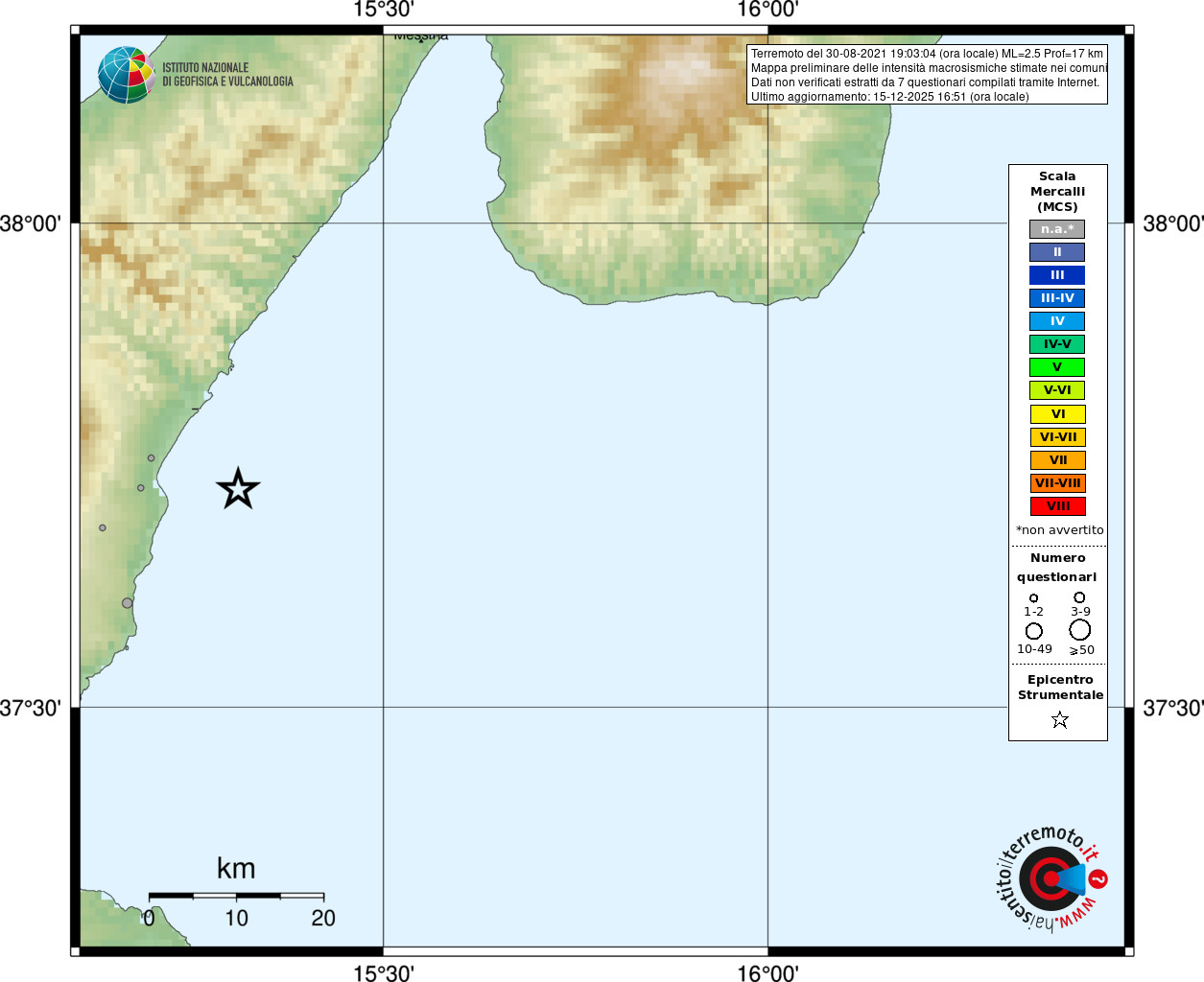Click the largest gray circle on the coast
This screenshot has height=982, width=1204.
click(x=128, y=603)
